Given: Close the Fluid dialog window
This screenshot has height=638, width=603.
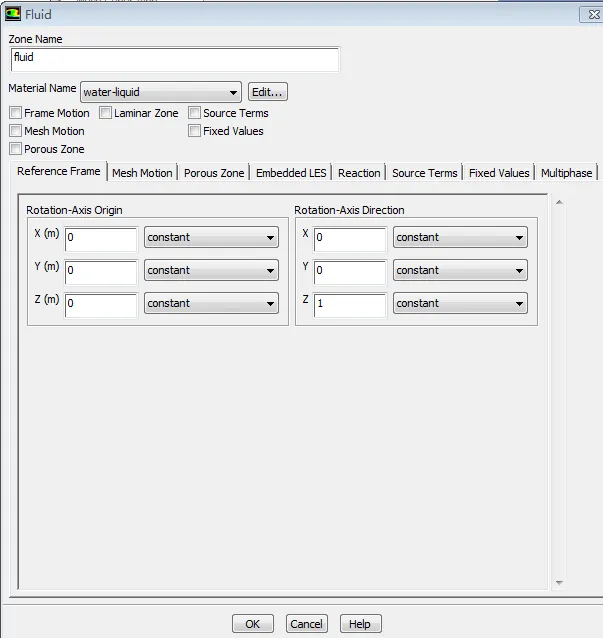Looking at the screenshot, I should (593, 15).
